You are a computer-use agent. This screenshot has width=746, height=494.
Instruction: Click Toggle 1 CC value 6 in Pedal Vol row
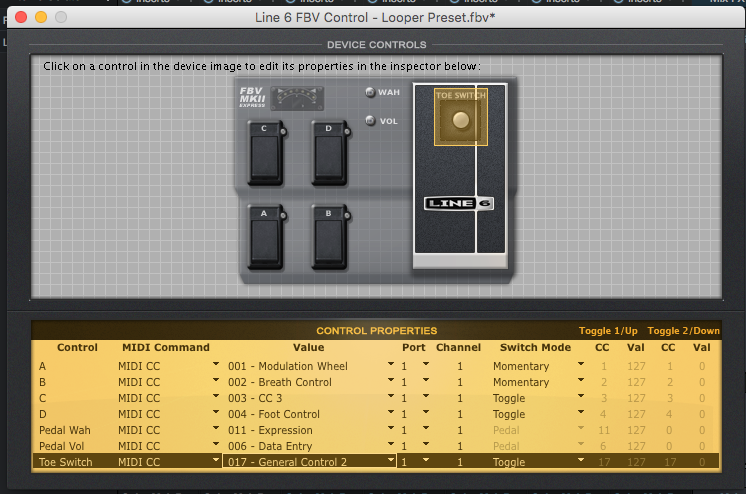(x=603, y=446)
